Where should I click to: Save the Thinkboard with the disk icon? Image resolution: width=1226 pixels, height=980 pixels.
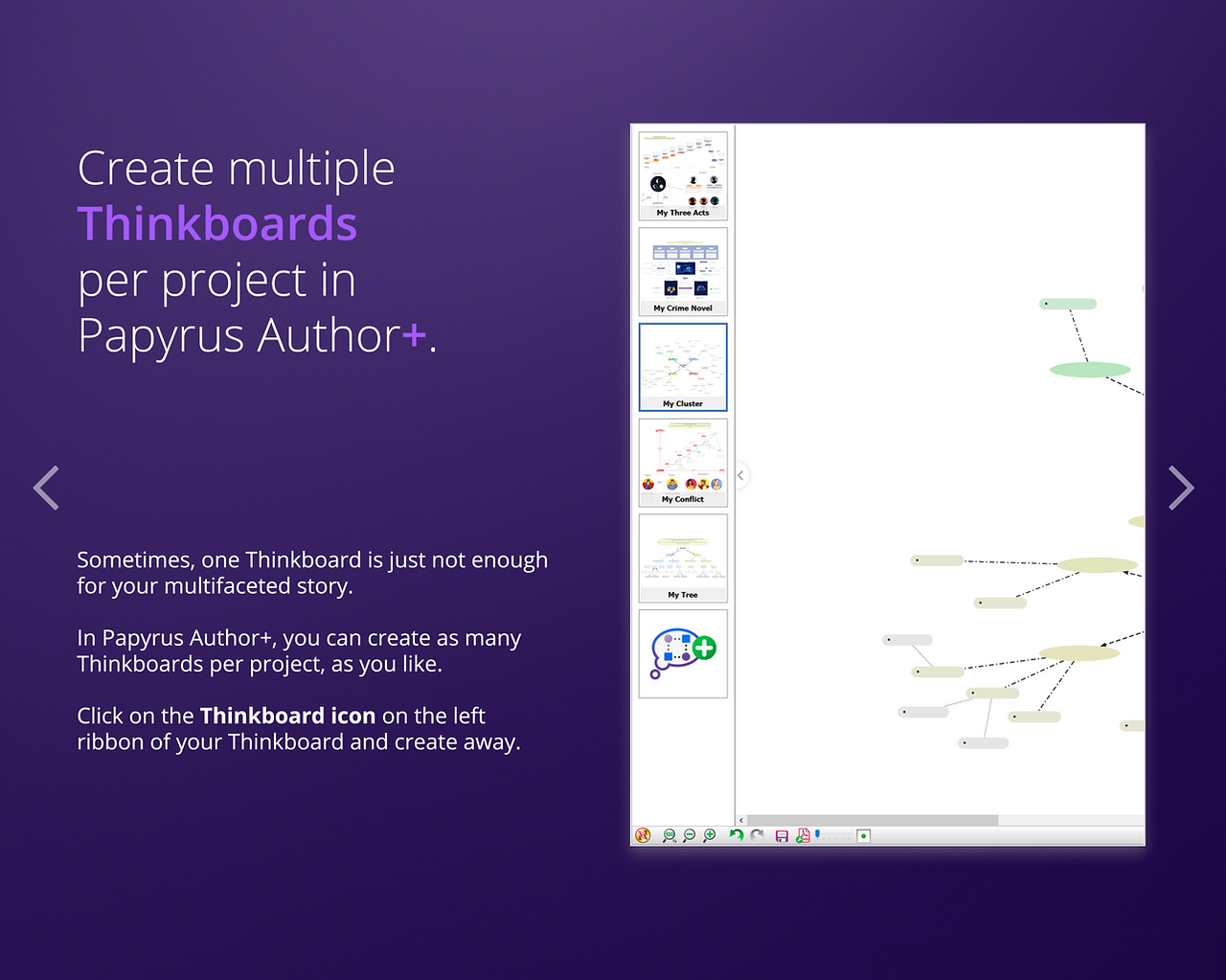pyautogui.click(x=782, y=835)
